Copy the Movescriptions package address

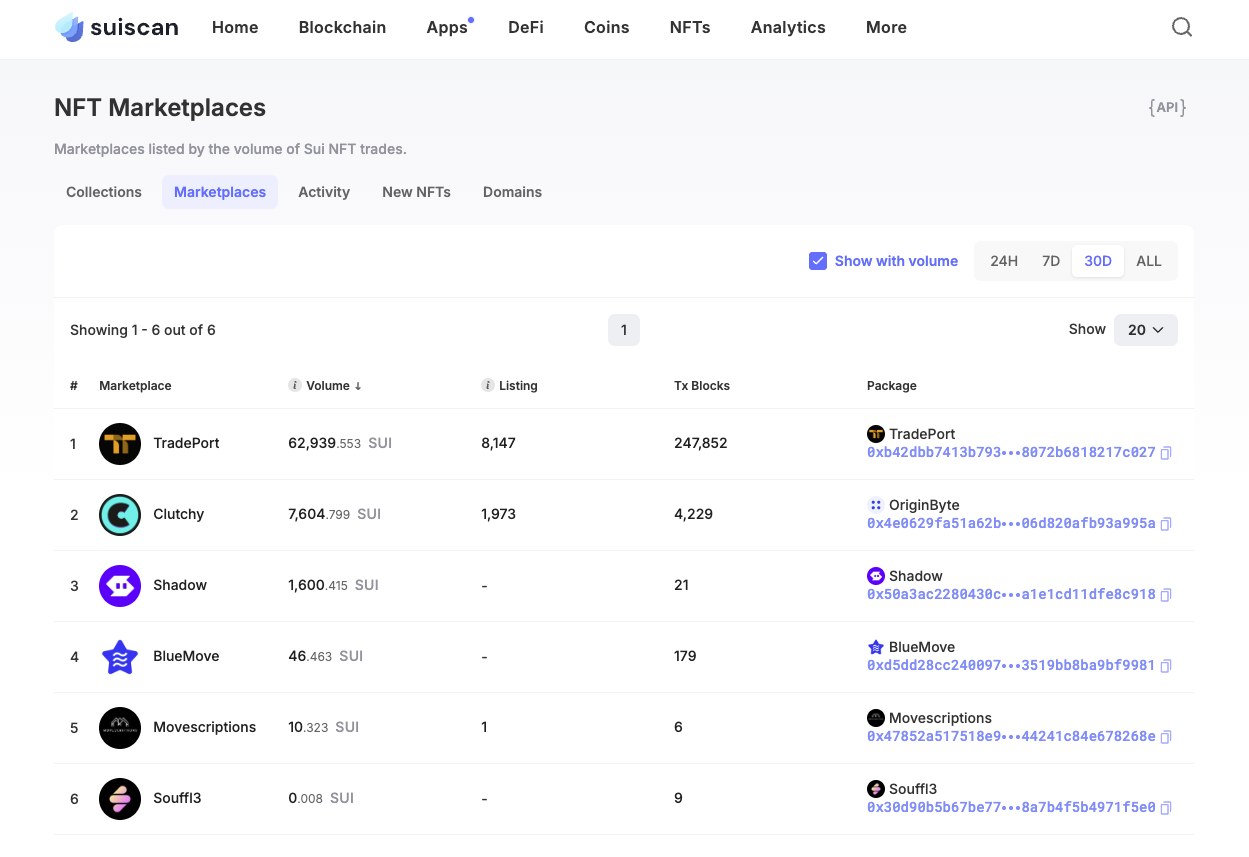(1166, 737)
